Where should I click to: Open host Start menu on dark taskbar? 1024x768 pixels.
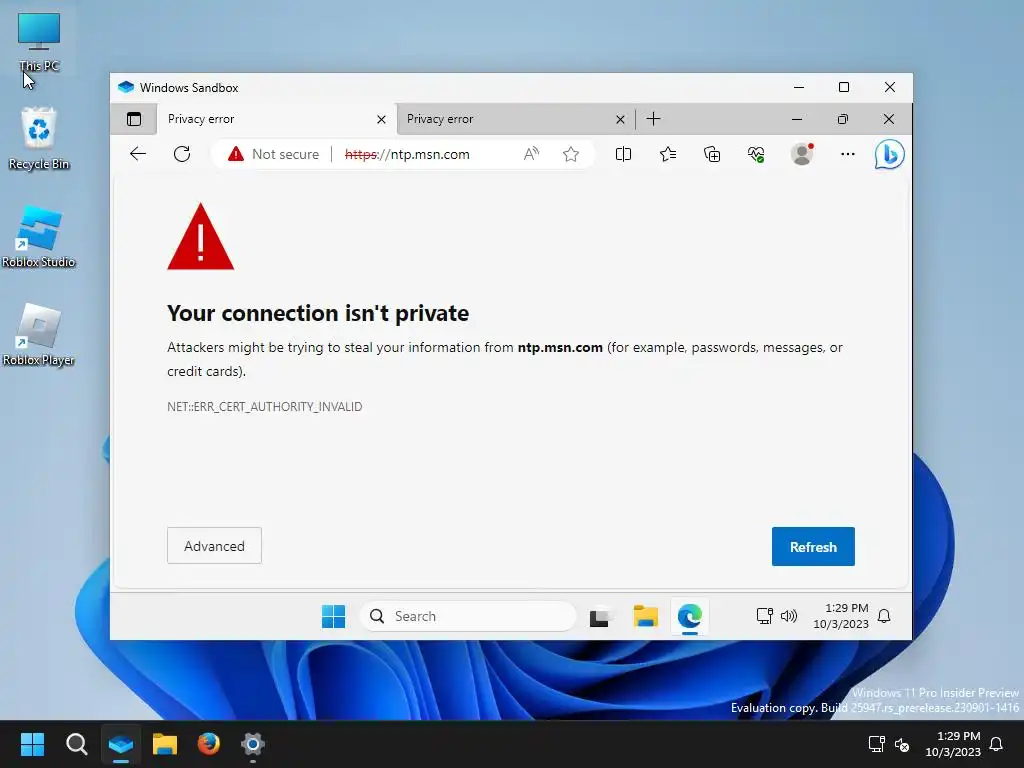(32, 744)
